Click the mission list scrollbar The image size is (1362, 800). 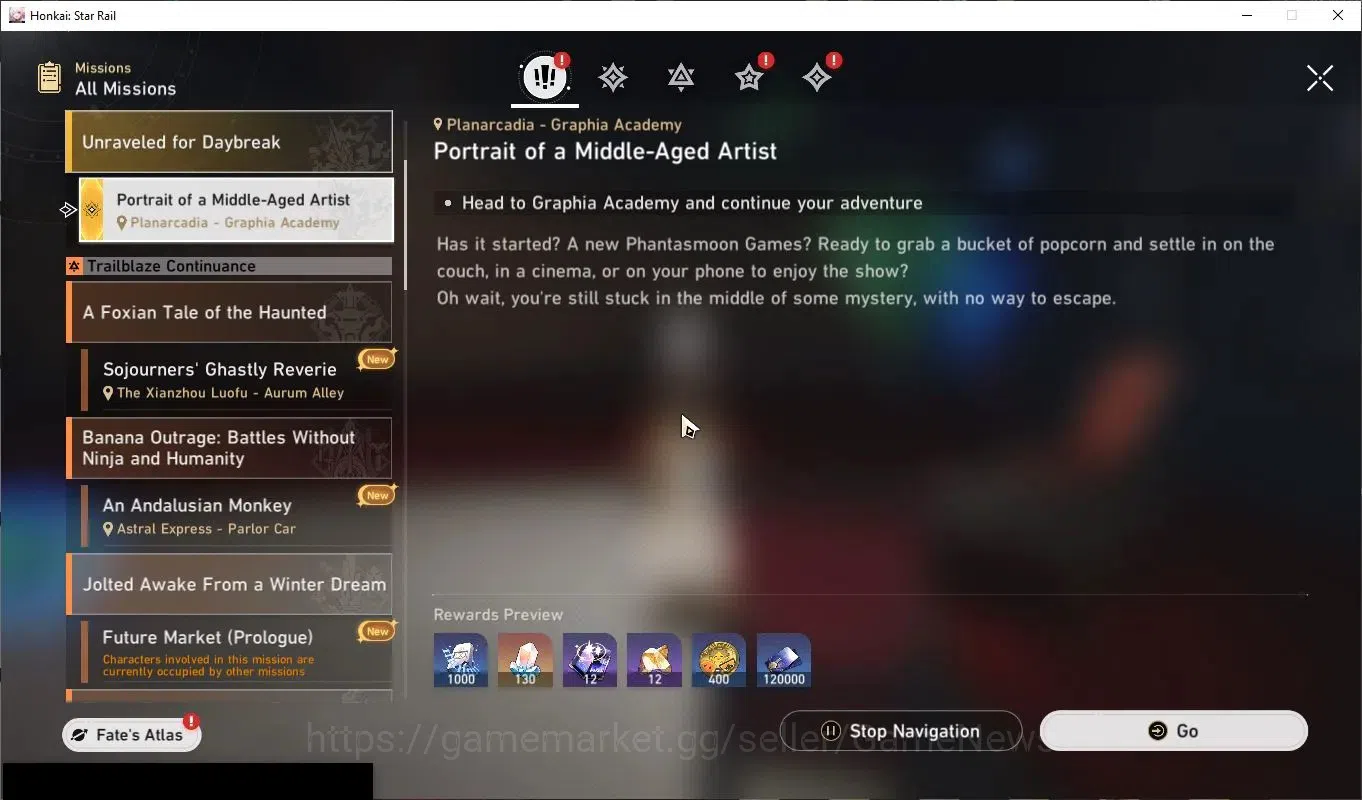(x=405, y=225)
